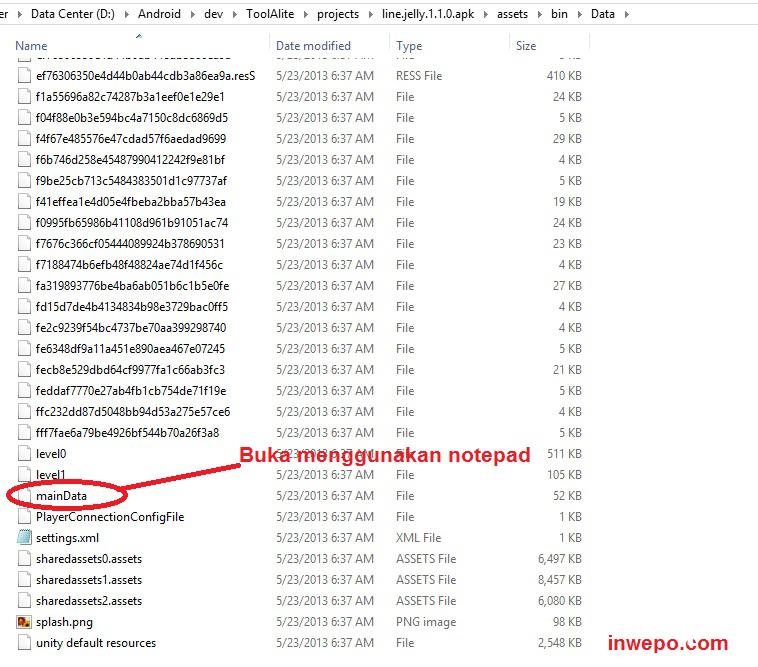
Task: Click the file icon of ef76306350e4d44b0ab44cdb3a86ea9a.resS
Action: (24, 75)
